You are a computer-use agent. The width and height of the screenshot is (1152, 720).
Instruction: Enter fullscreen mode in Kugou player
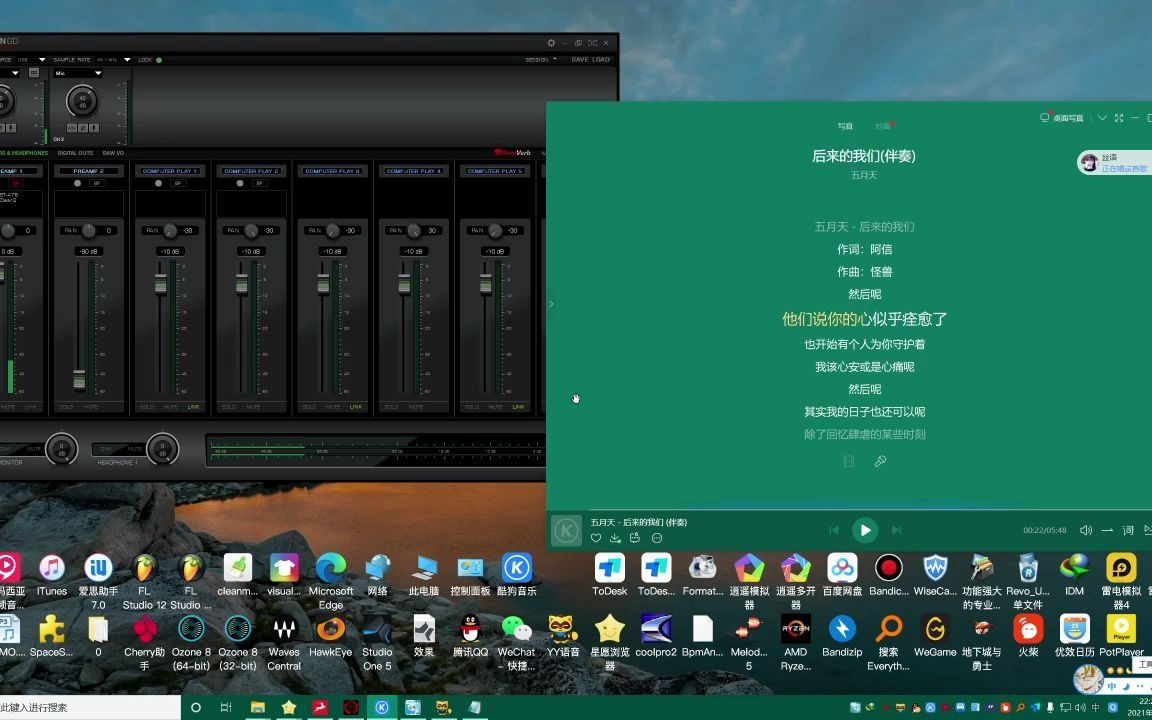pyautogui.click(x=1119, y=118)
